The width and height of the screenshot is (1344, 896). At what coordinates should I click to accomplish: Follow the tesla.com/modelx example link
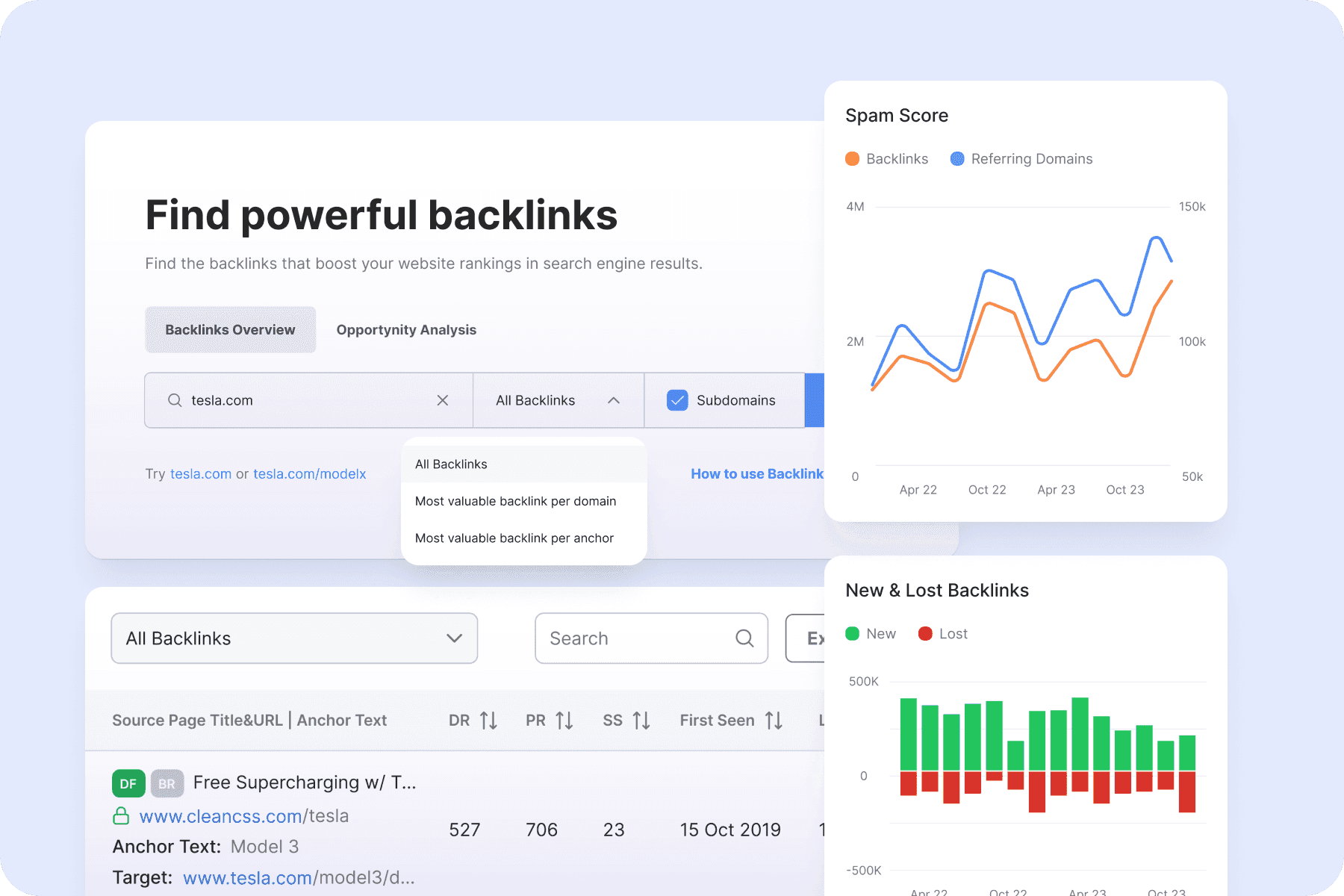[x=309, y=473]
